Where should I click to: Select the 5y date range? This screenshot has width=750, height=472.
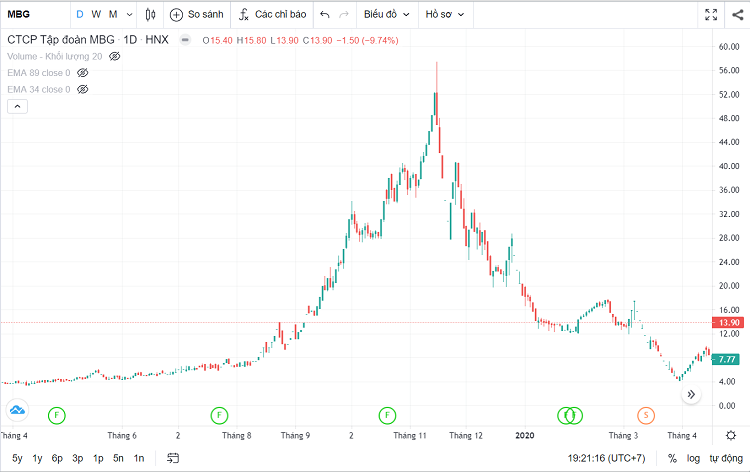pos(17,457)
